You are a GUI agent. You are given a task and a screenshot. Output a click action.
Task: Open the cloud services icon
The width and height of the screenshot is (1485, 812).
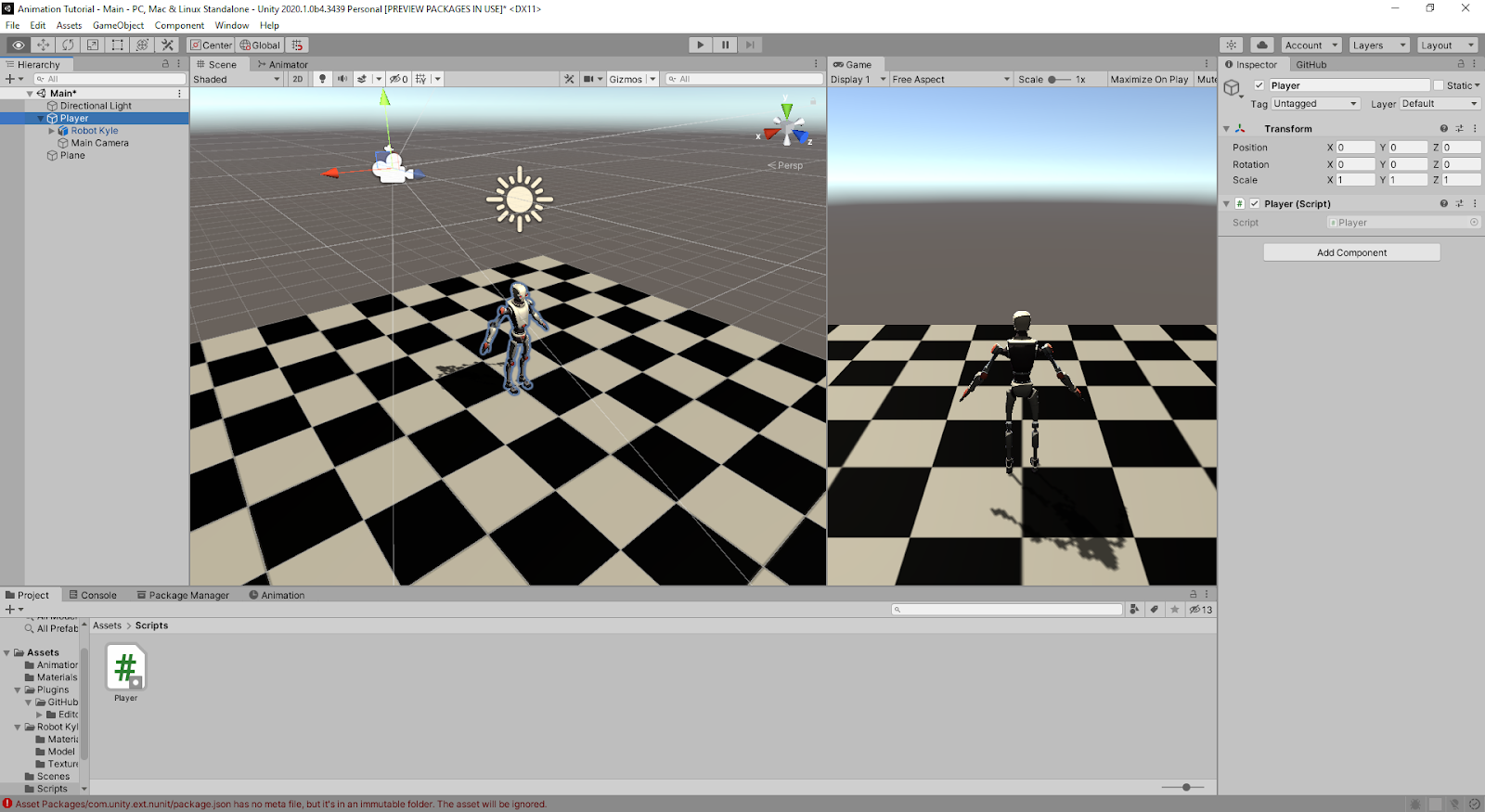1262,45
